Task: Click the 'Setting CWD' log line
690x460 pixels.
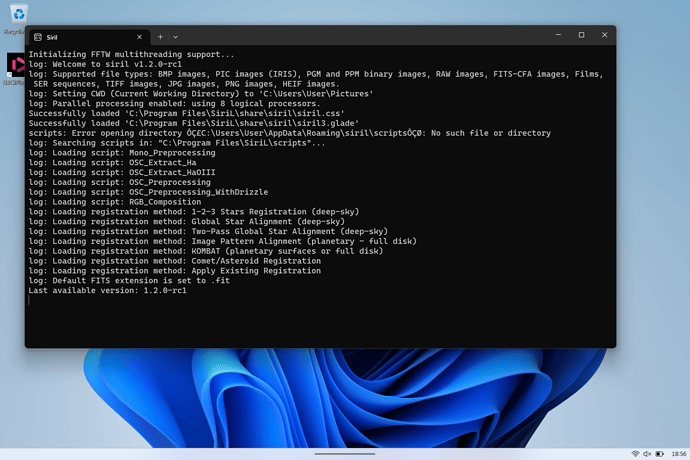Action: (201, 94)
